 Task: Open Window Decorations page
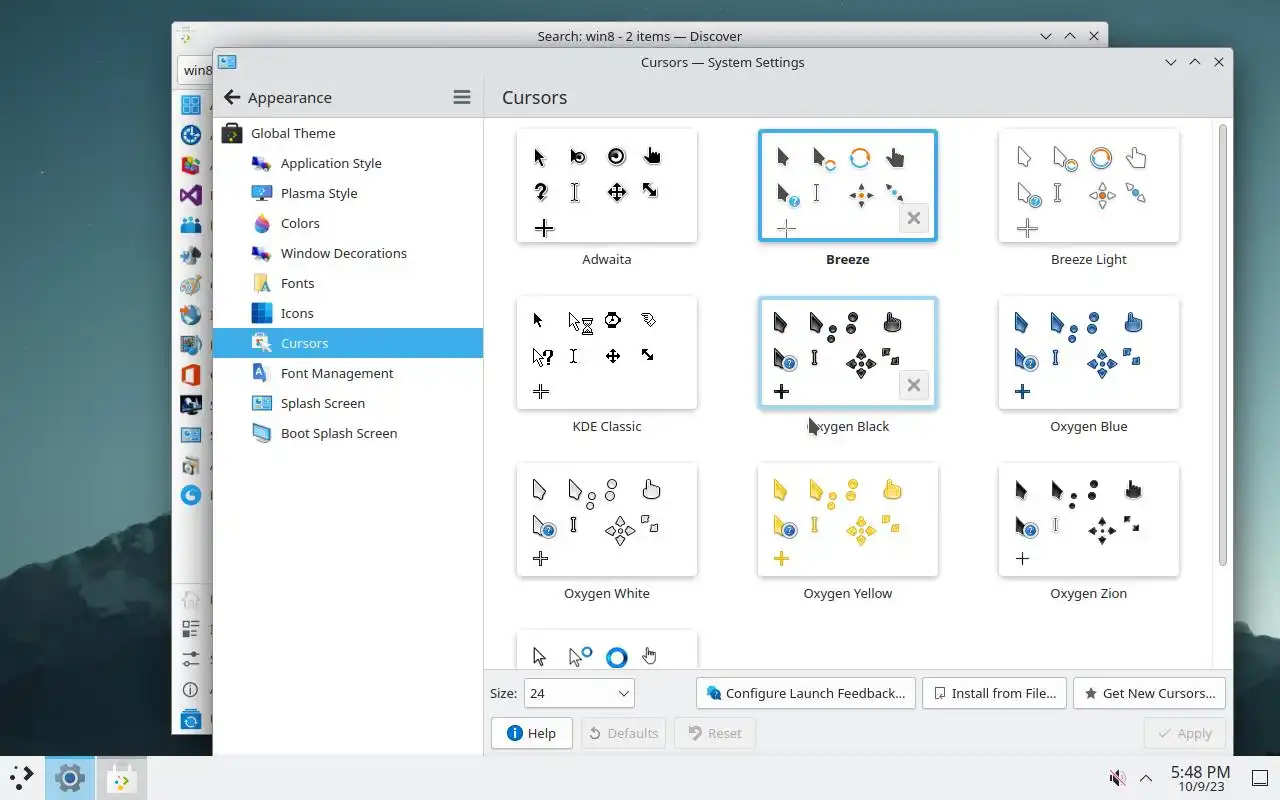348,253
